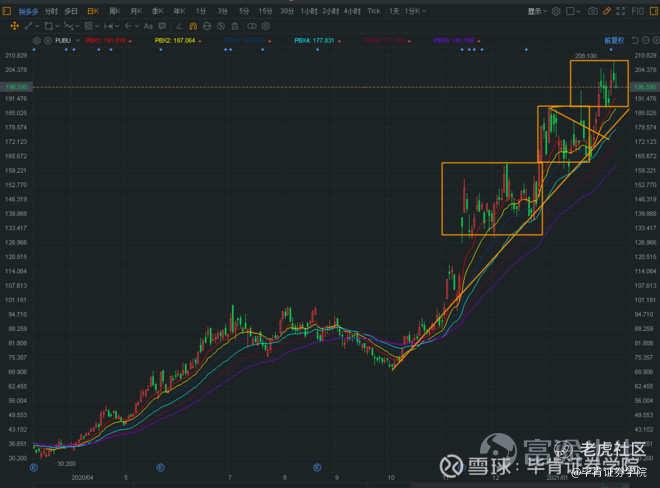The image size is (660, 488).
Task: Open the last period dropdown in tab row
Action: (x=415, y=11)
